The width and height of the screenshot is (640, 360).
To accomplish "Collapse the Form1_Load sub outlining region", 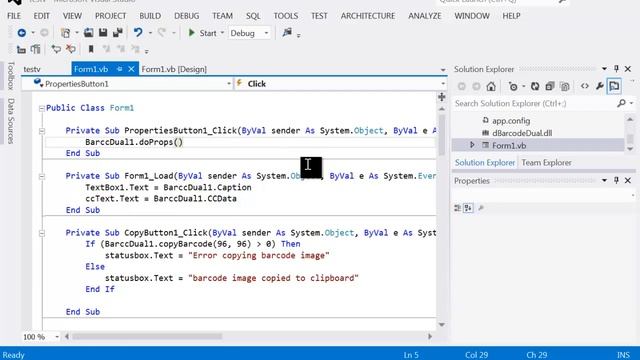I will pos(41,176).
